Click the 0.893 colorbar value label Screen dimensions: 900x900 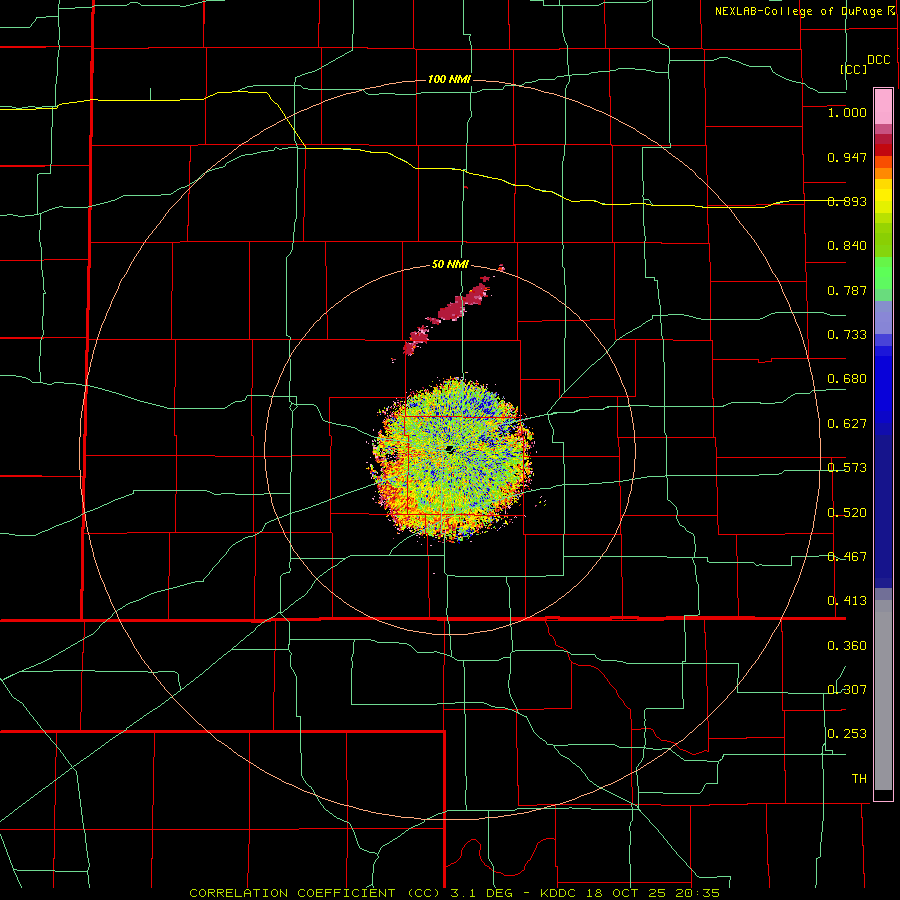click(x=847, y=201)
